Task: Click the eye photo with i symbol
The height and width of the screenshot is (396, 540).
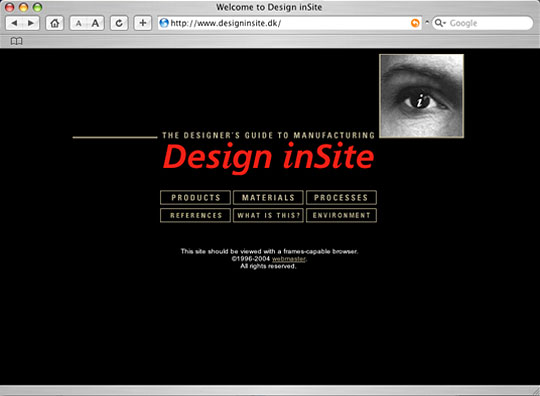Action: coord(422,96)
